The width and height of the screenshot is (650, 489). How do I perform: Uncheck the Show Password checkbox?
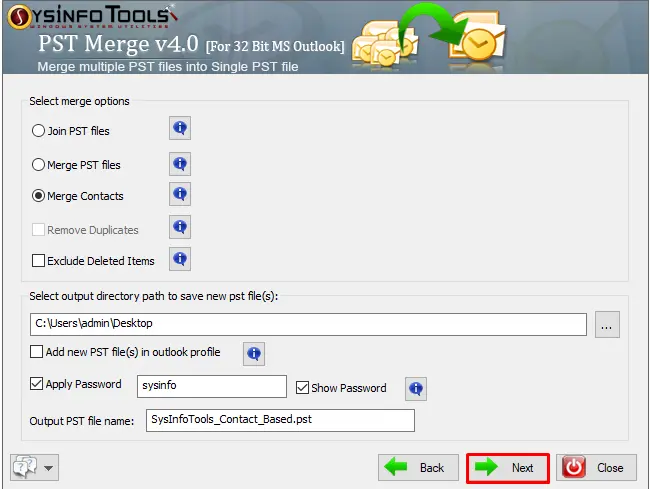[x=302, y=388]
